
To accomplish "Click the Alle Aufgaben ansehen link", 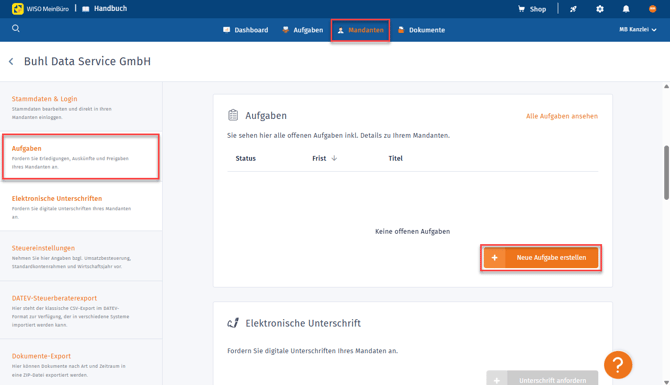I will click(562, 116).
